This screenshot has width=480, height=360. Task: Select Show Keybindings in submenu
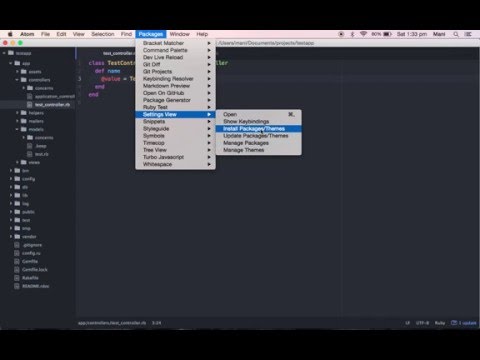(259, 121)
